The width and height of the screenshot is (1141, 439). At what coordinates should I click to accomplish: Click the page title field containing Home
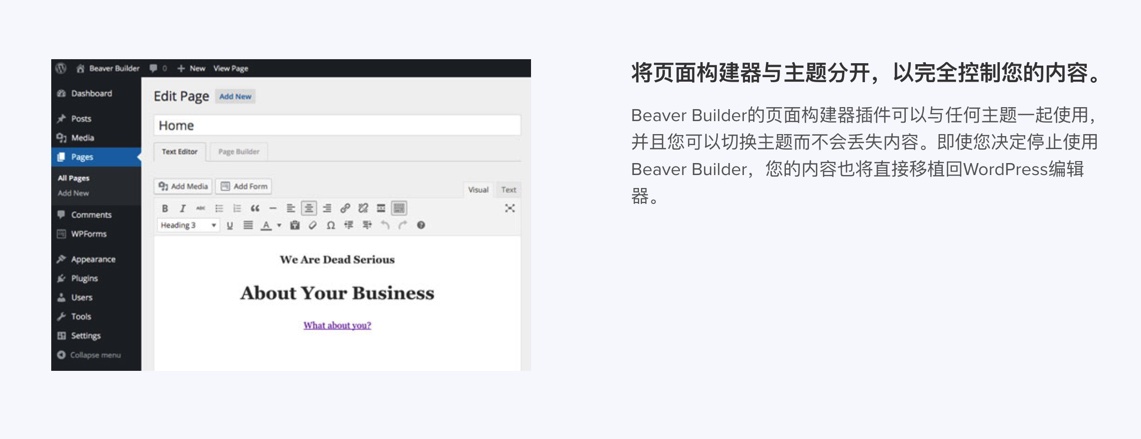pos(337,125)
